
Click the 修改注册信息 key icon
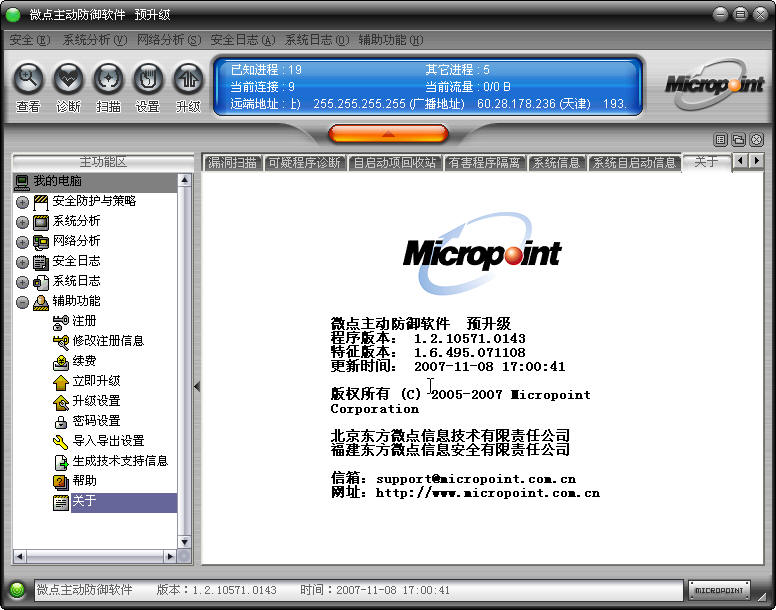[x=60, y=342]
